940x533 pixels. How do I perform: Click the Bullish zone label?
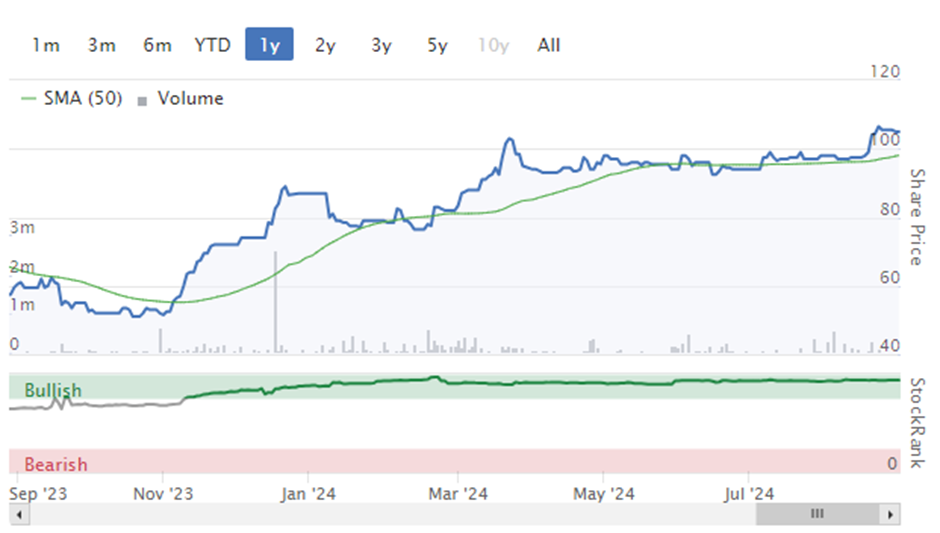point(53,390)
